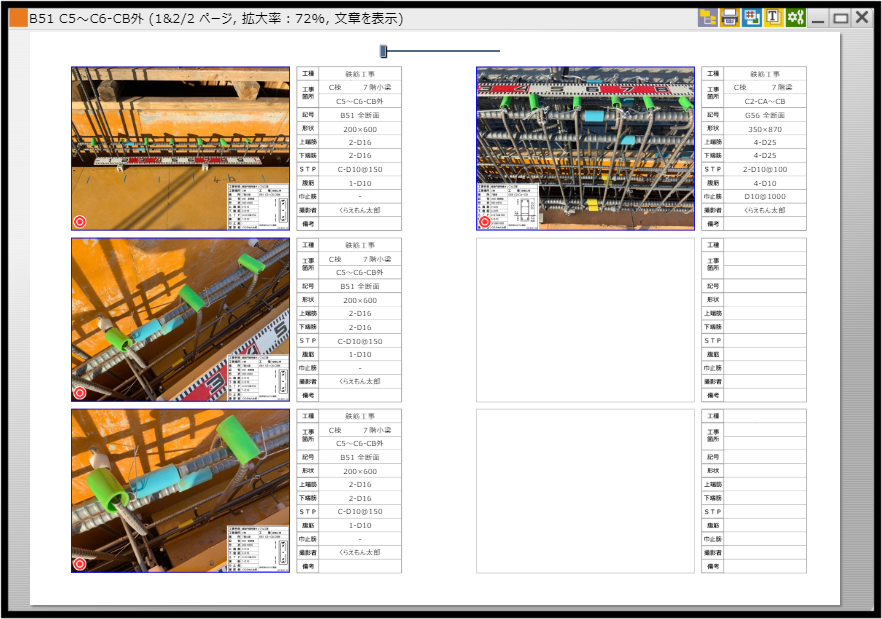Click '200×600' beside the middle-left photo
This screenshot has width=882, height=619.
(x=360, y=300)
